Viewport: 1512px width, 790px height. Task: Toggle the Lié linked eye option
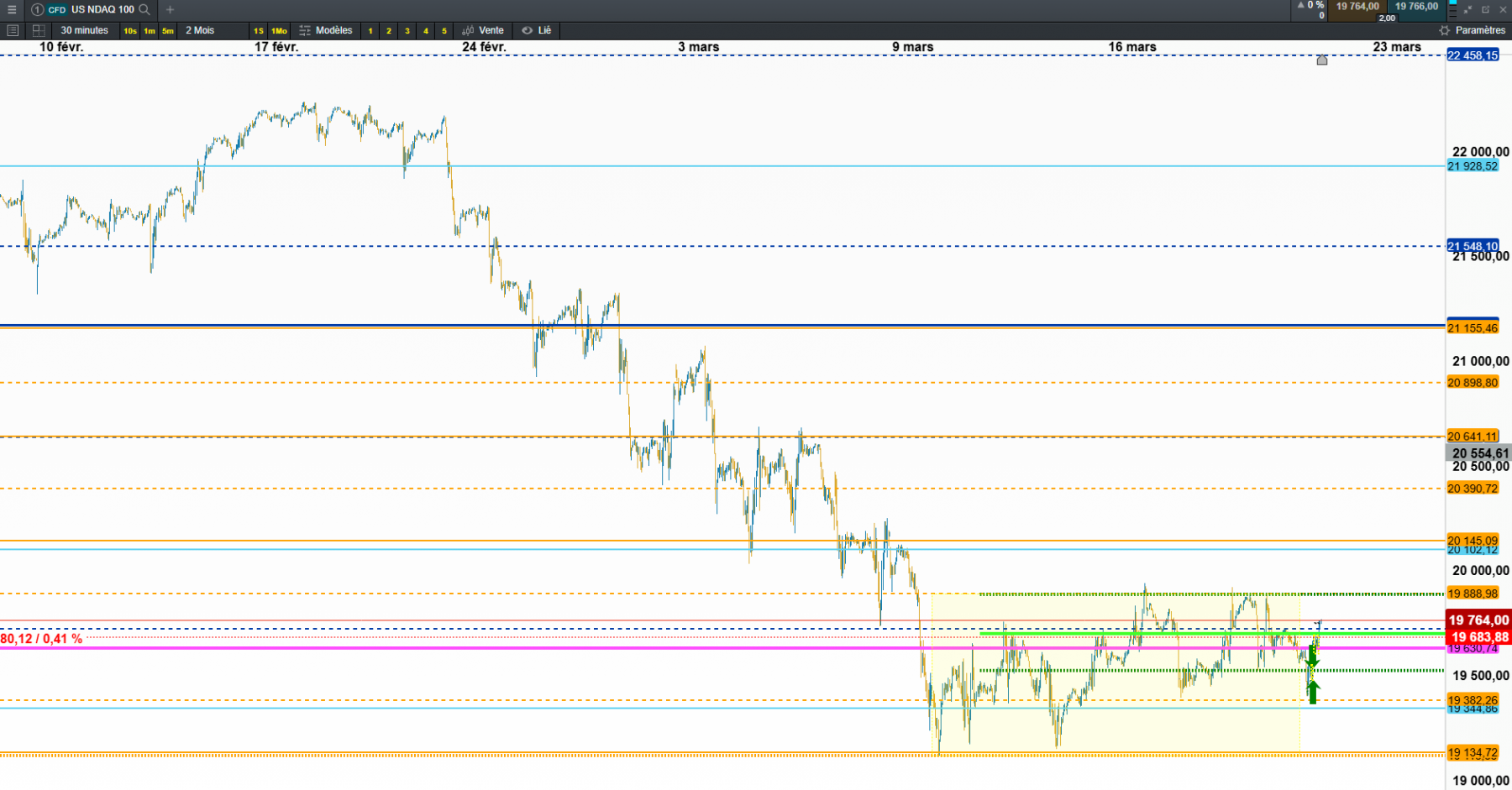pyautogui.click(x=537, y=30)
